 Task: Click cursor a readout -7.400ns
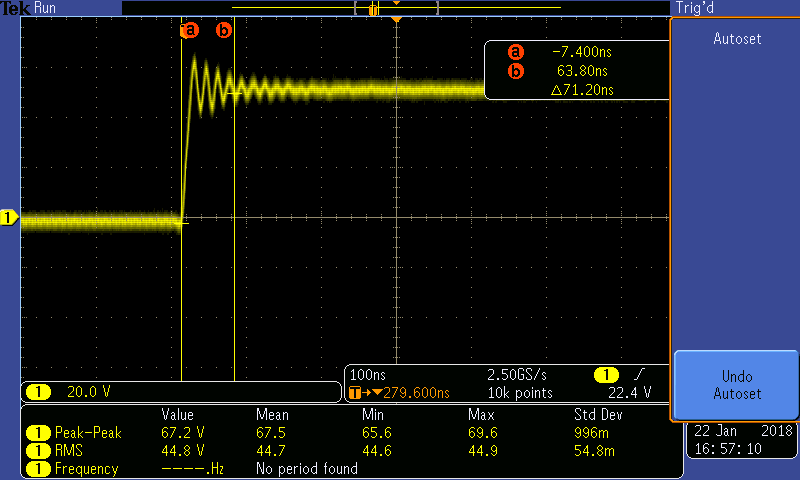click(582, 52)
